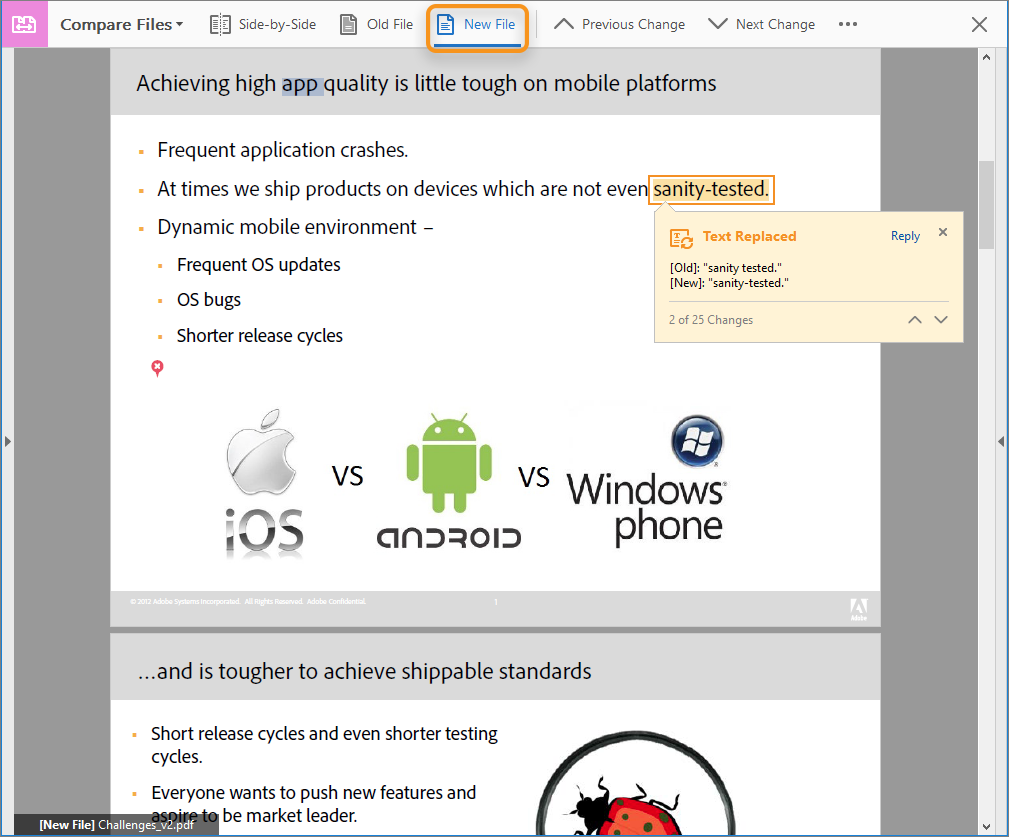Click the down chevron in the changes navigator
Screen dimensions: 1009x837
[940, 319]
